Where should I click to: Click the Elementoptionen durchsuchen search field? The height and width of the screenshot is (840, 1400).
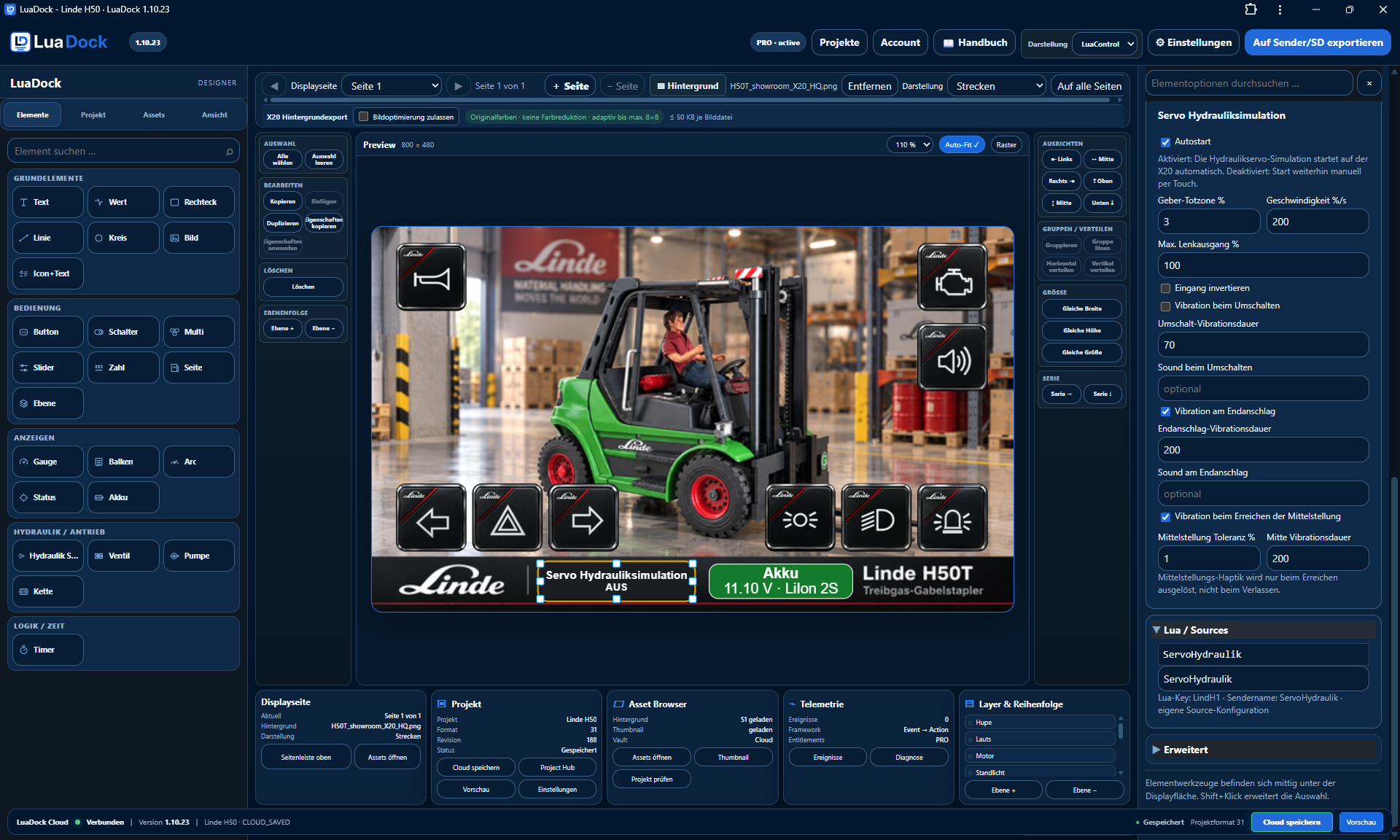[1249, 83]
